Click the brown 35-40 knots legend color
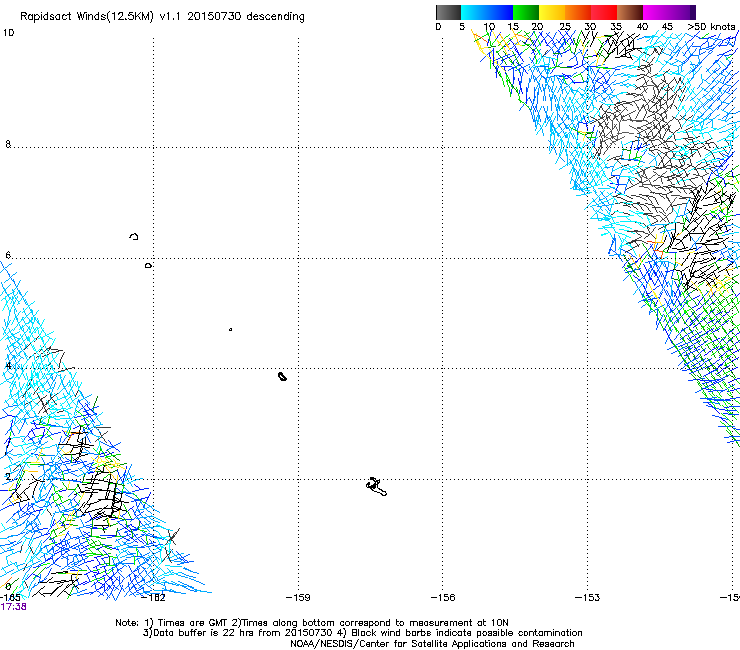740x650 pixels. 630,12
